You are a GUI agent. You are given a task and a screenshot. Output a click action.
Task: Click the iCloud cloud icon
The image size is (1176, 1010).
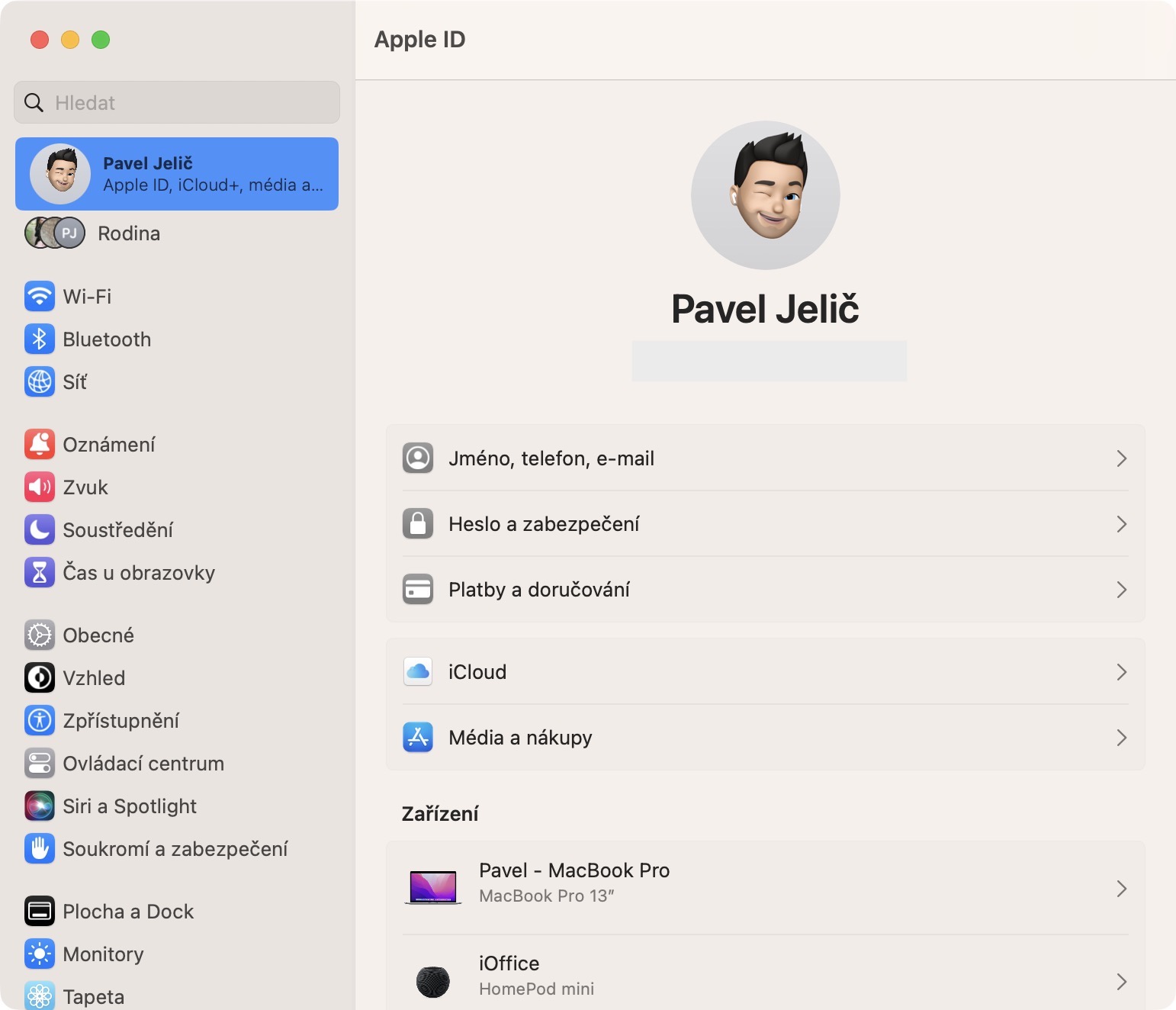418,671
